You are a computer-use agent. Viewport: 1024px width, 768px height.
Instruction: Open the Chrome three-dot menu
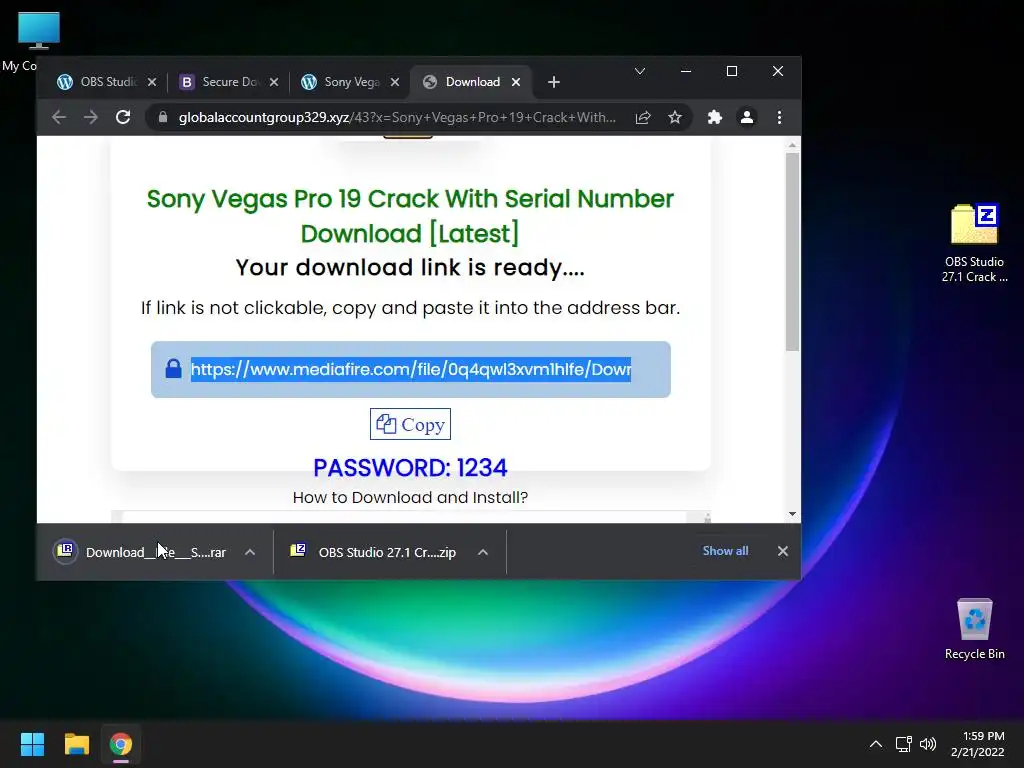[779, 118]
